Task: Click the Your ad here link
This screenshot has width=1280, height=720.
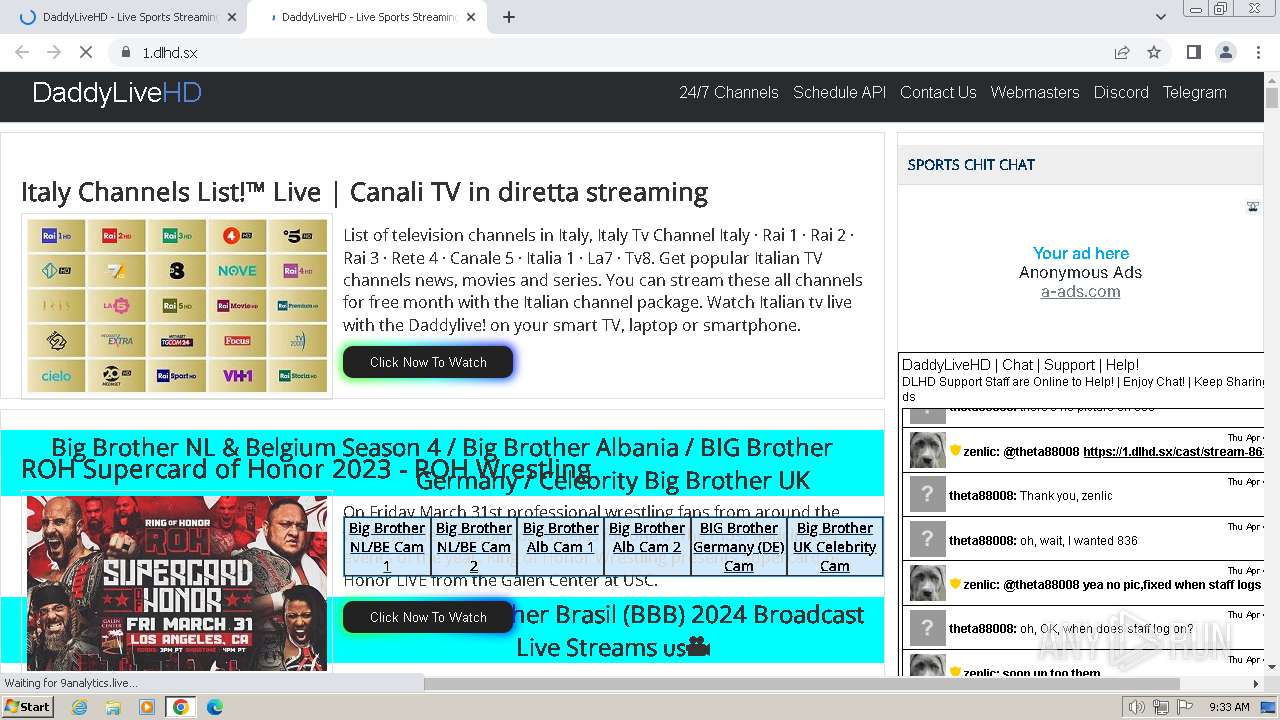Action: [x=1081, y=253]
